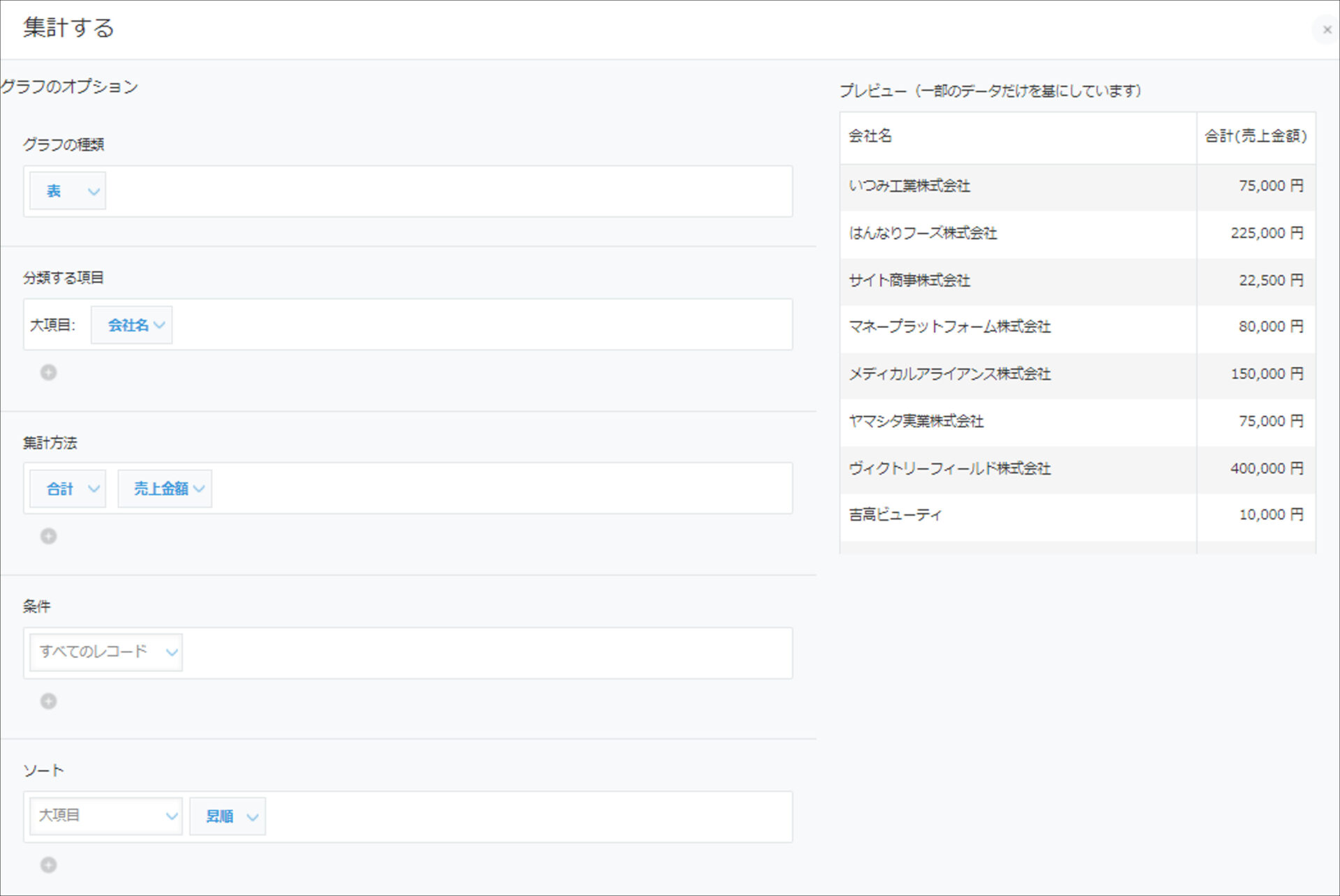Open the 合計 aggregation method dropdown

point(68,489)
